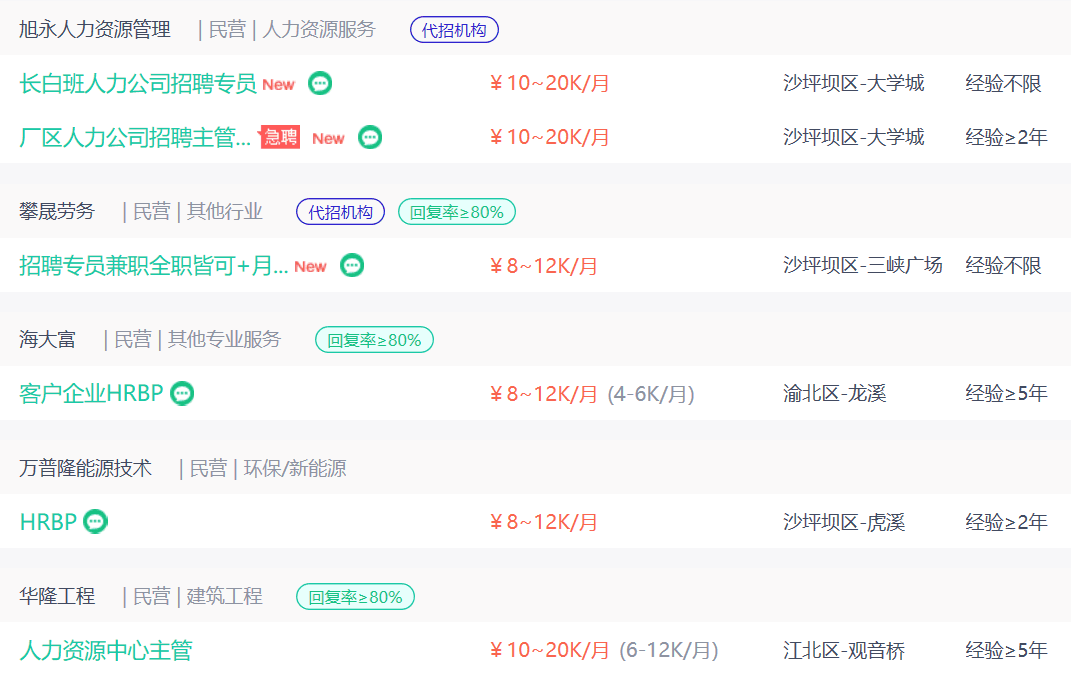Start chat for 招聘专员兼职全职皆可 job

coord(352,265)
